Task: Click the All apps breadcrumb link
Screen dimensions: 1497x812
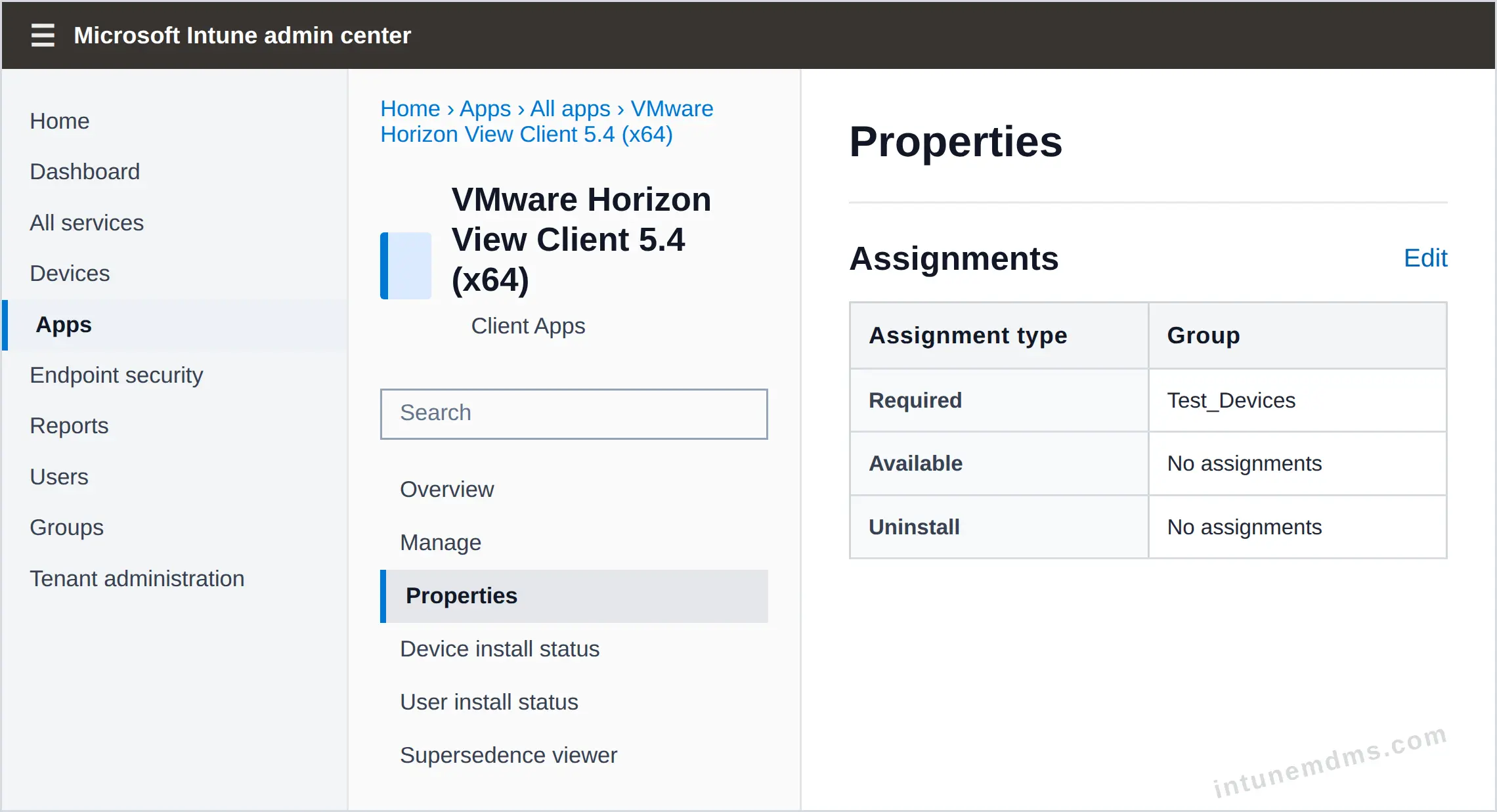Action: pyautogui.click(x=571, y=108)
